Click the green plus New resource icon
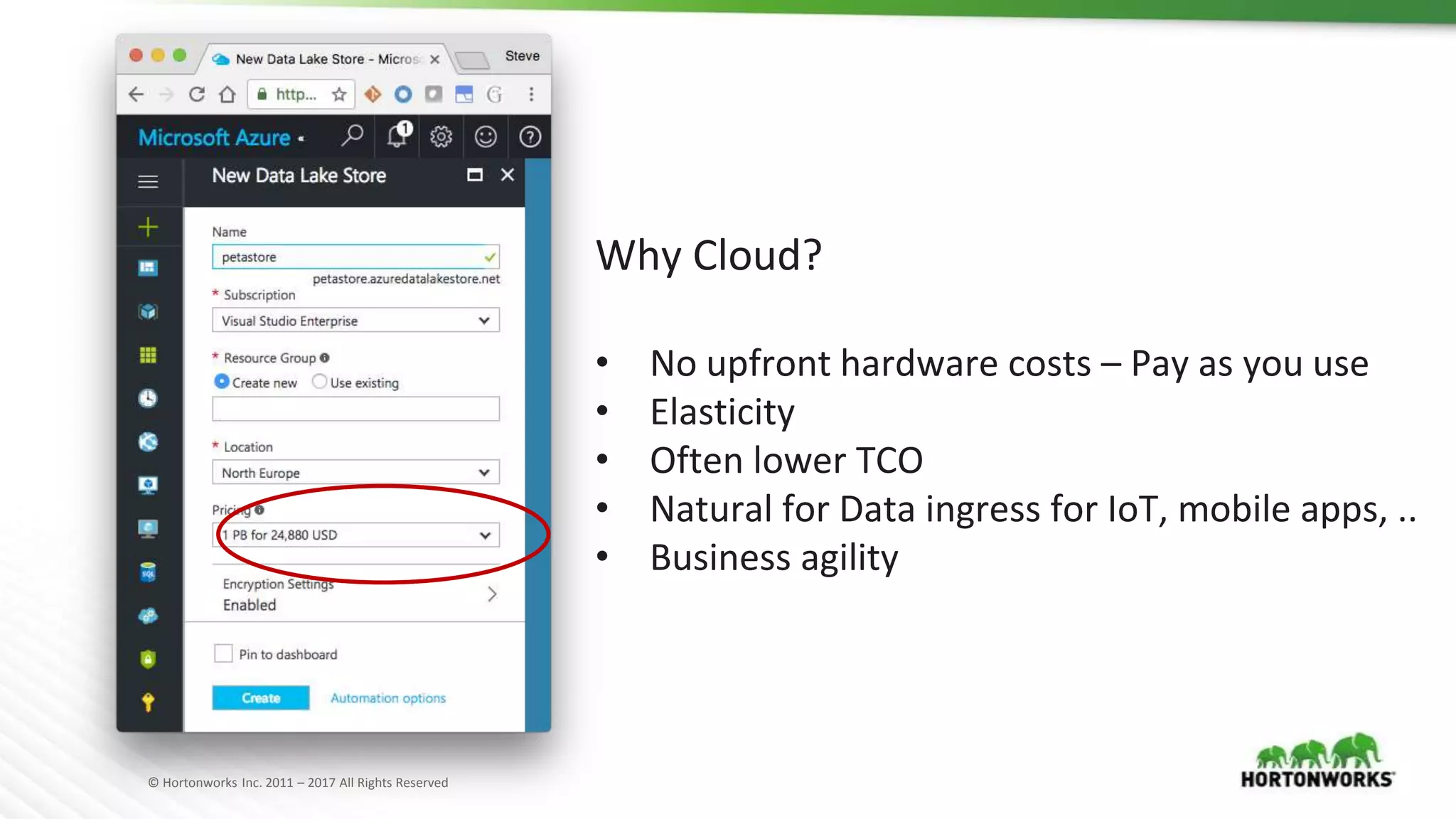This screenshot has width=1456, height=819. (148, 227)
